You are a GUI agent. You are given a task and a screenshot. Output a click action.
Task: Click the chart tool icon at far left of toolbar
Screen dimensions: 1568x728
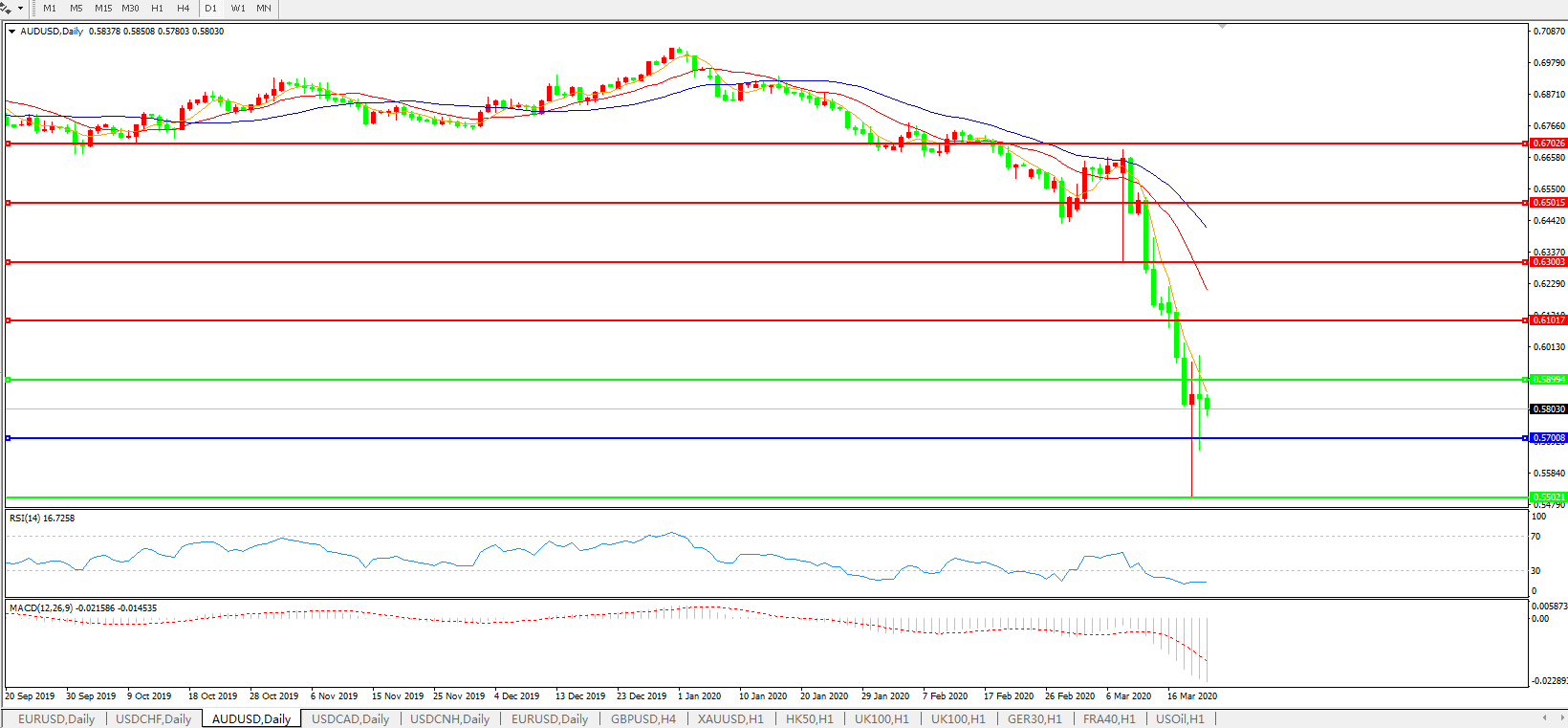[6, 9]
